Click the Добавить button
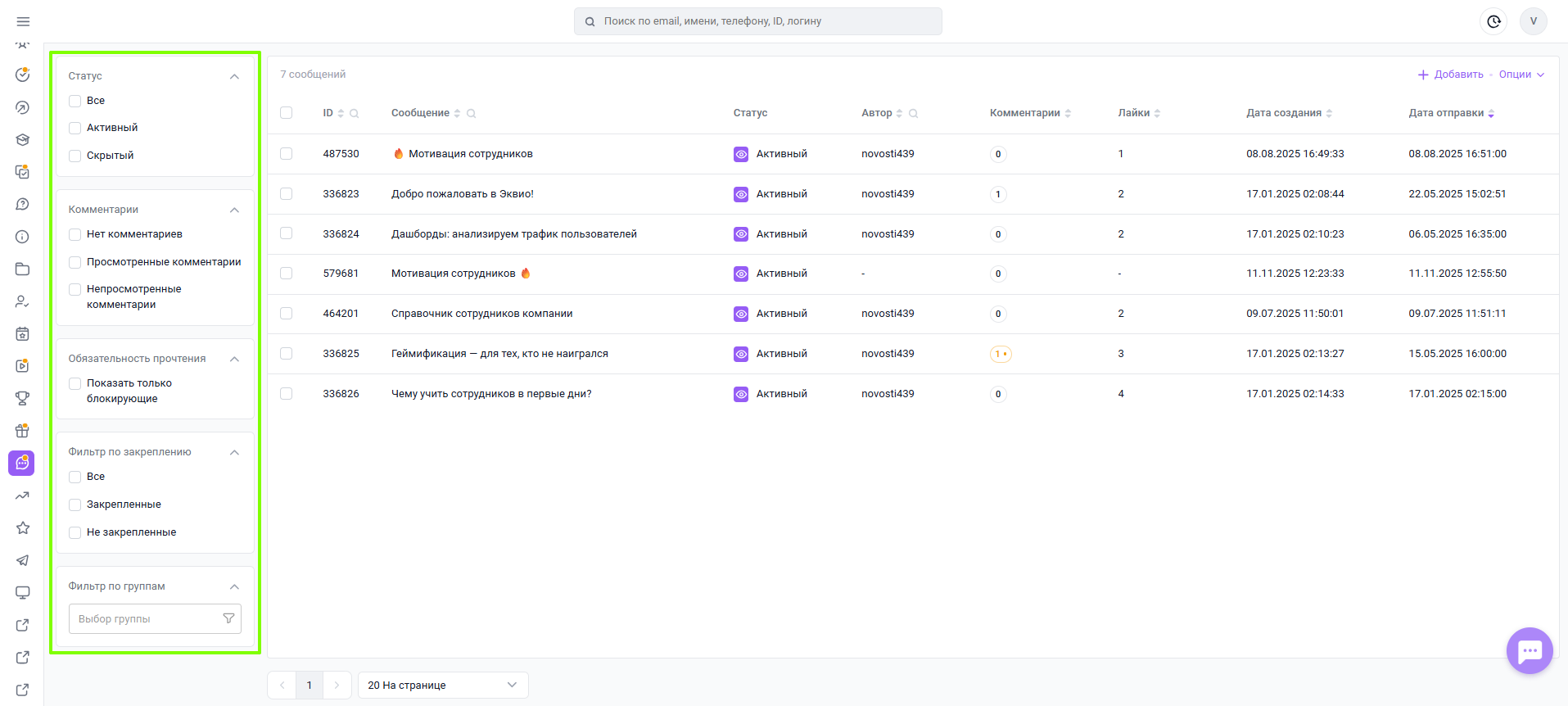 point(1451,75)
